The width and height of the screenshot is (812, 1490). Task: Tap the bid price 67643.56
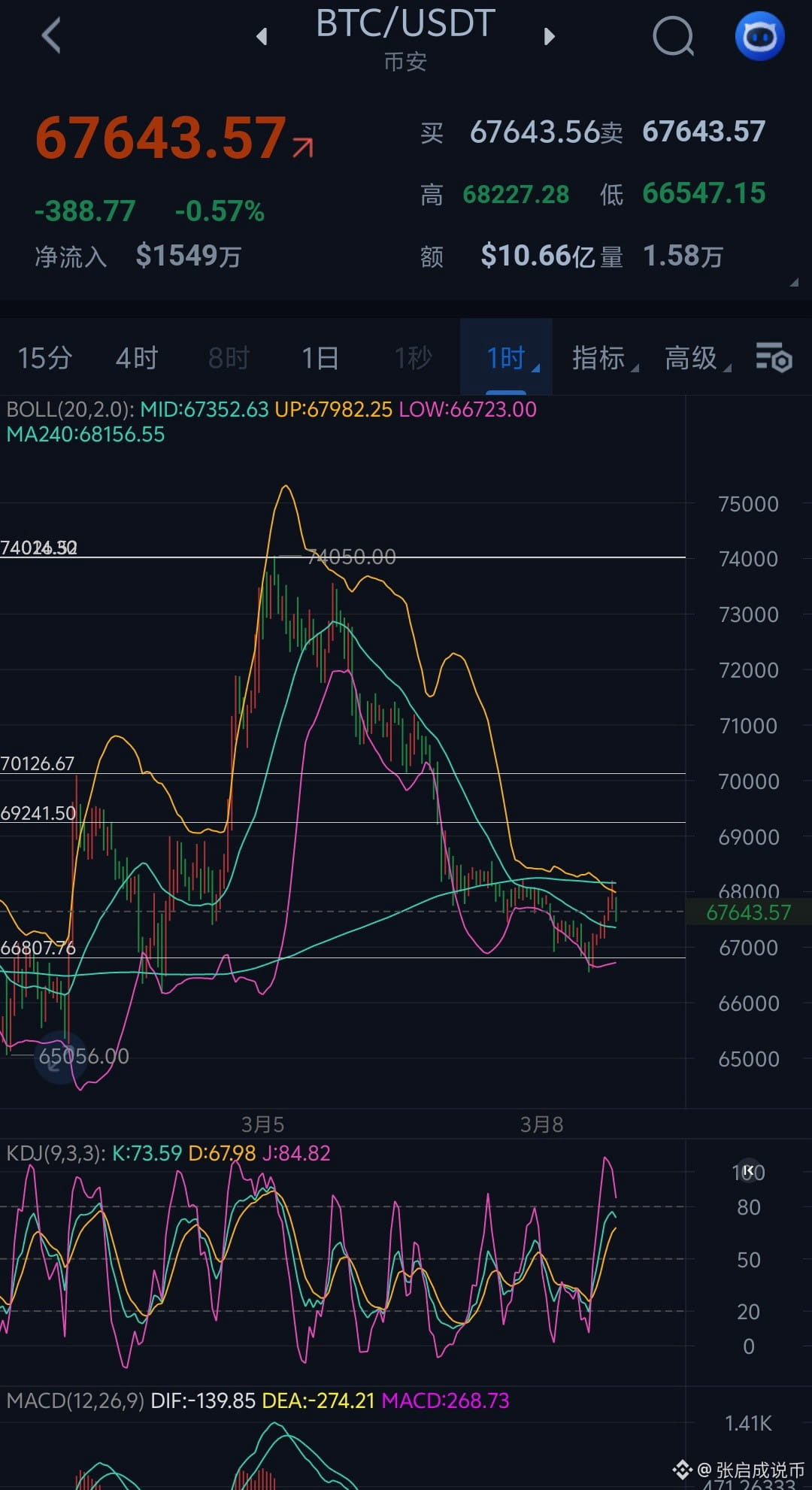click(x=535, y=132)
